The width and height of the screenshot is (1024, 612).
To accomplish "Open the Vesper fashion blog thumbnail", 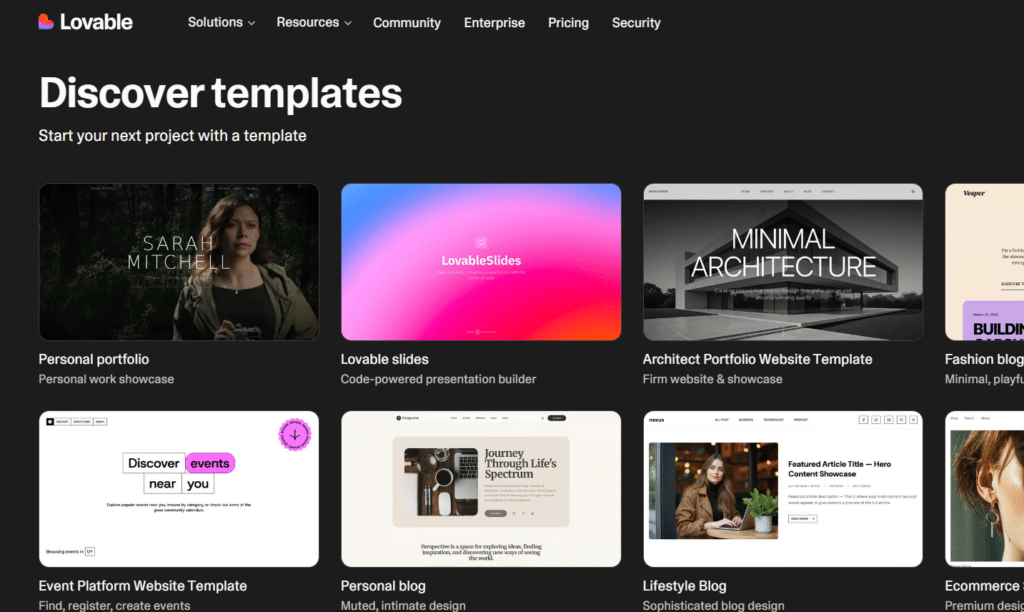I will (984, 262).
